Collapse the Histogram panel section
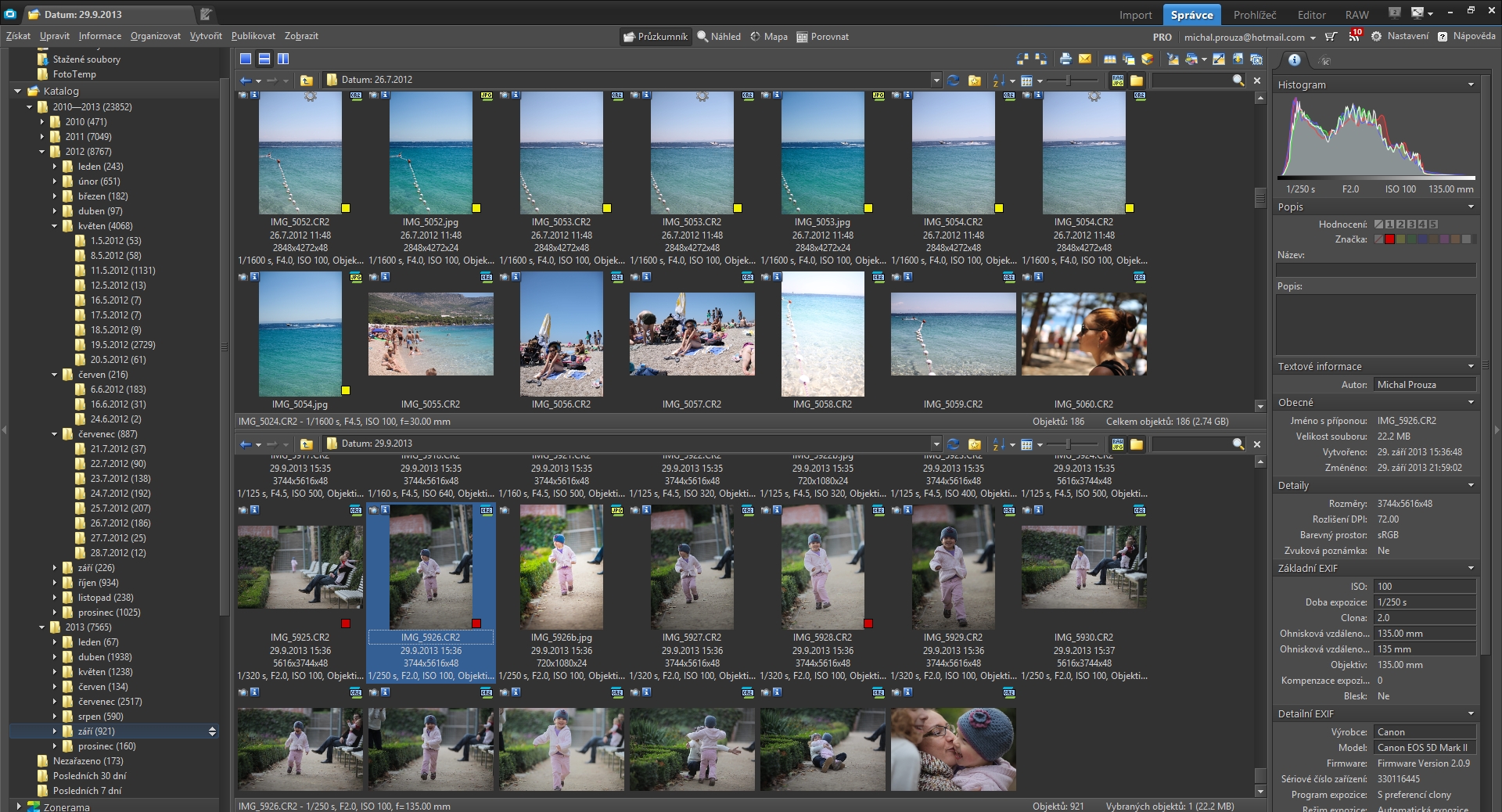1502x812 pixels. point(1471,84)
